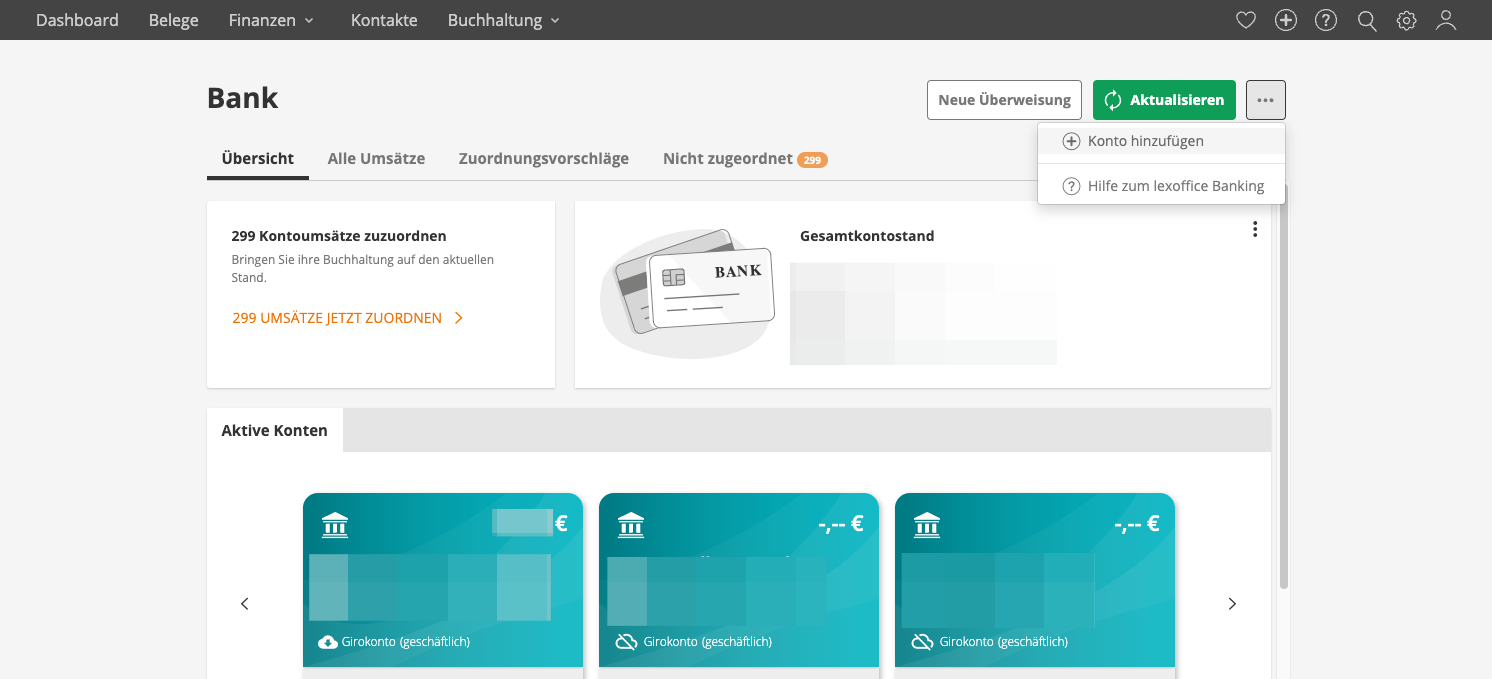Viewport: 1492px width, 679px height.
Task: Open the help question mark icon in top bar
Action: (x=1326, y=20)
